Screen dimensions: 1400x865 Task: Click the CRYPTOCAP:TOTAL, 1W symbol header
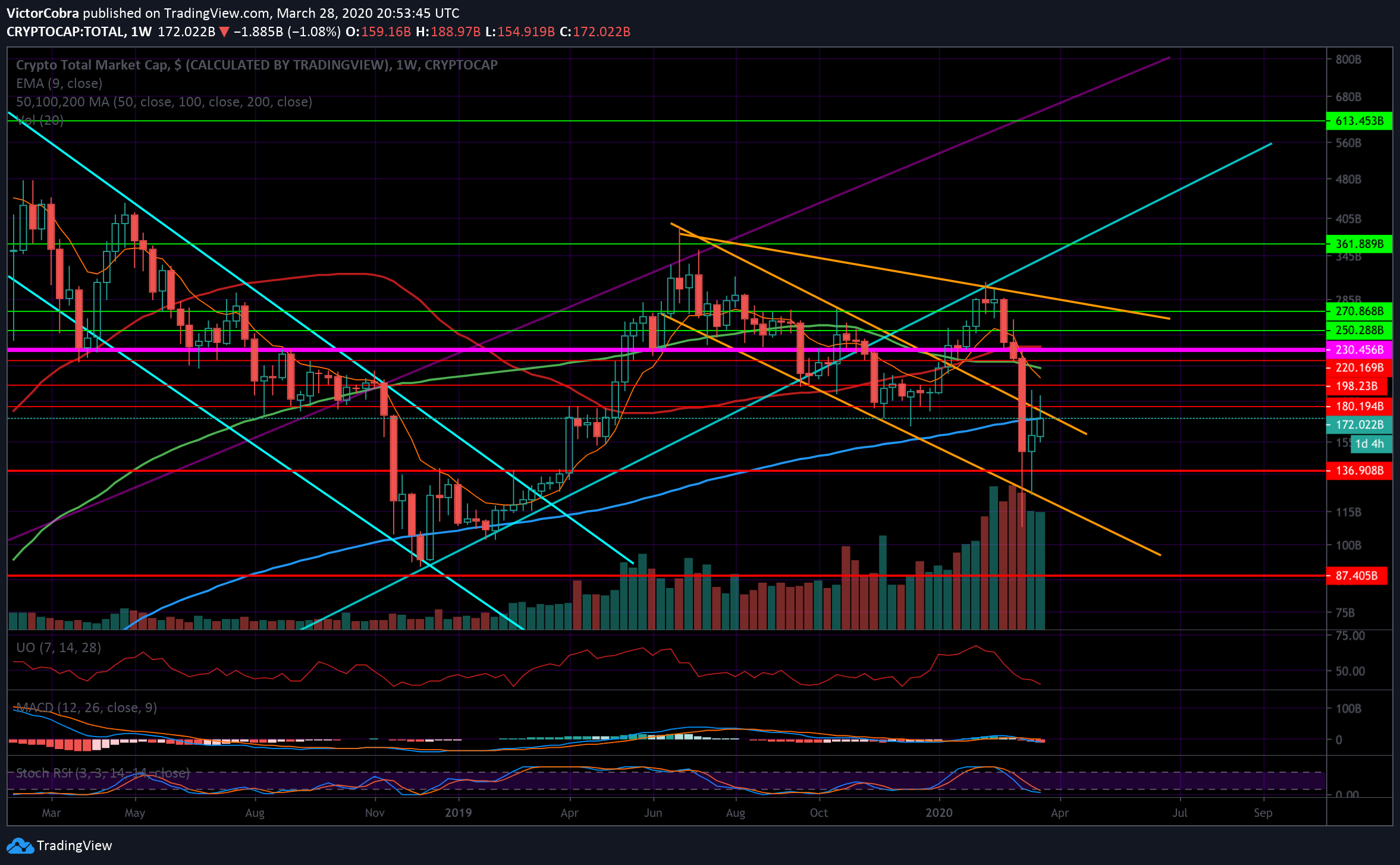point(79,32)
